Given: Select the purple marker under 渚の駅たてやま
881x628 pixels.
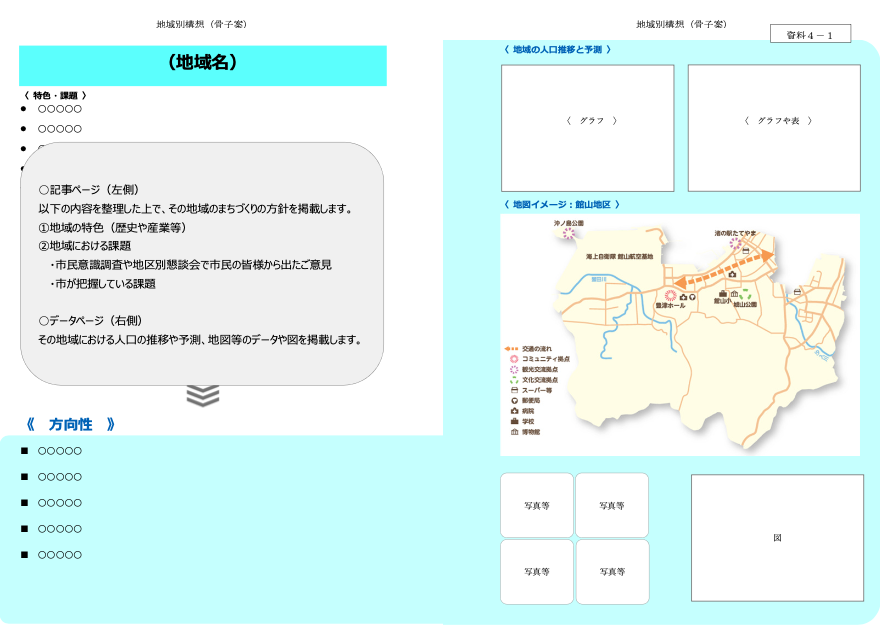Looking at the screenshot, I should click(x=735, y=243).
